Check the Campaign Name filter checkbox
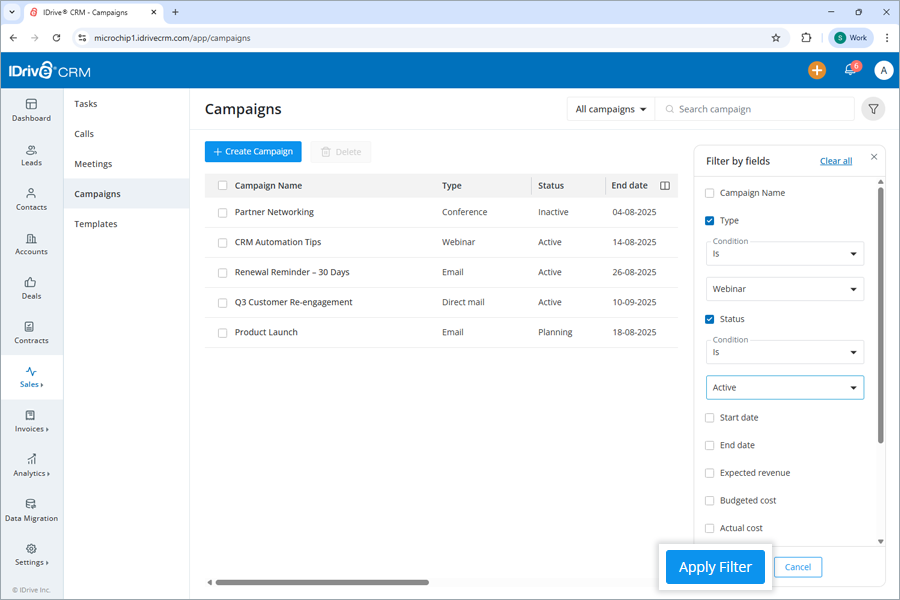 coord(709,192)
